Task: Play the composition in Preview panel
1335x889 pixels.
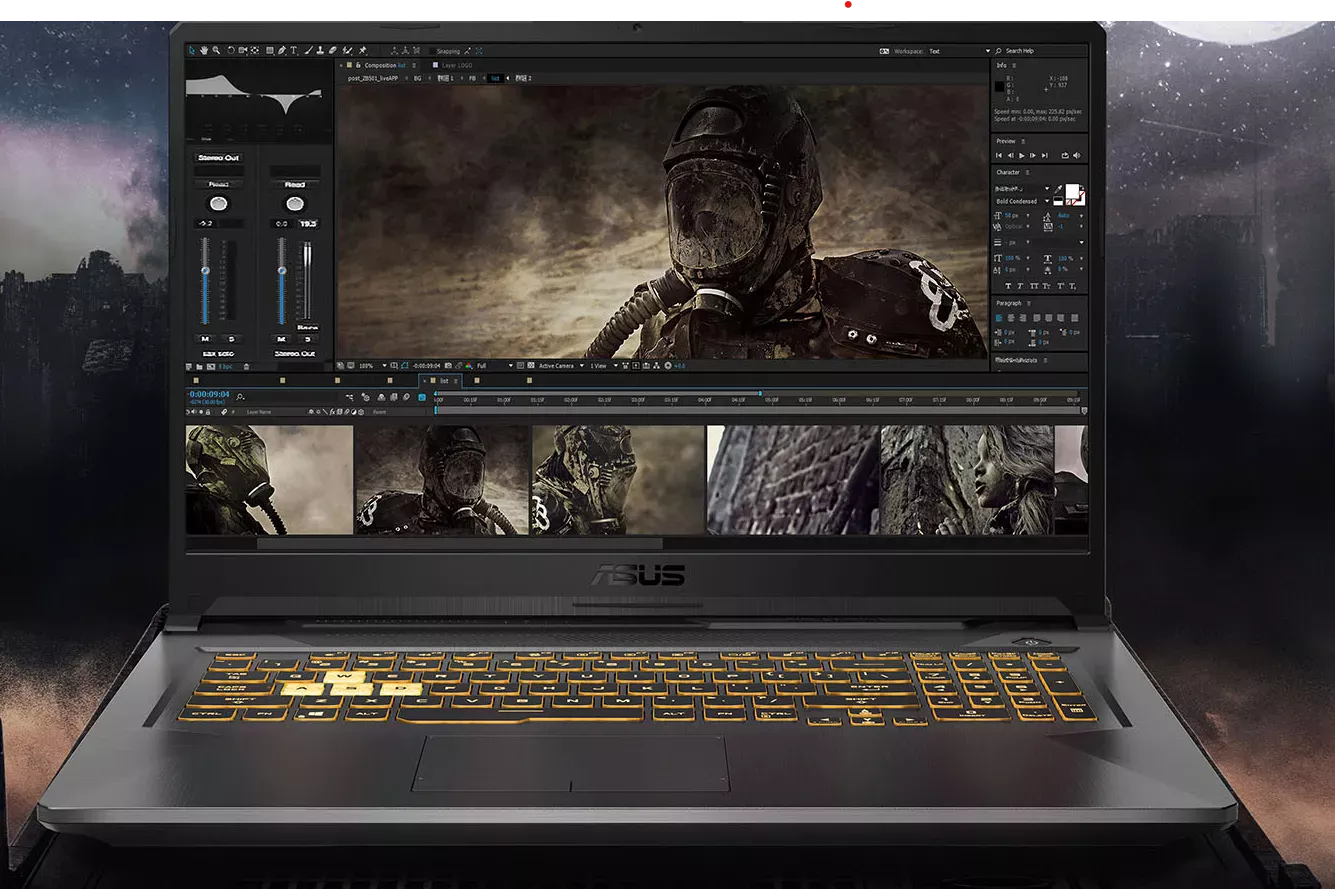Action: pyautogui.click(x=1022, y=155)
